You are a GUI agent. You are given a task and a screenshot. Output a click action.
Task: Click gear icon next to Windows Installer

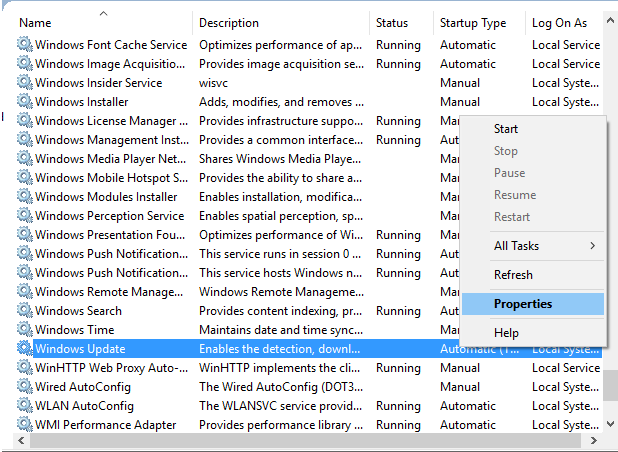pyautogui.click(x=25, y=101)
